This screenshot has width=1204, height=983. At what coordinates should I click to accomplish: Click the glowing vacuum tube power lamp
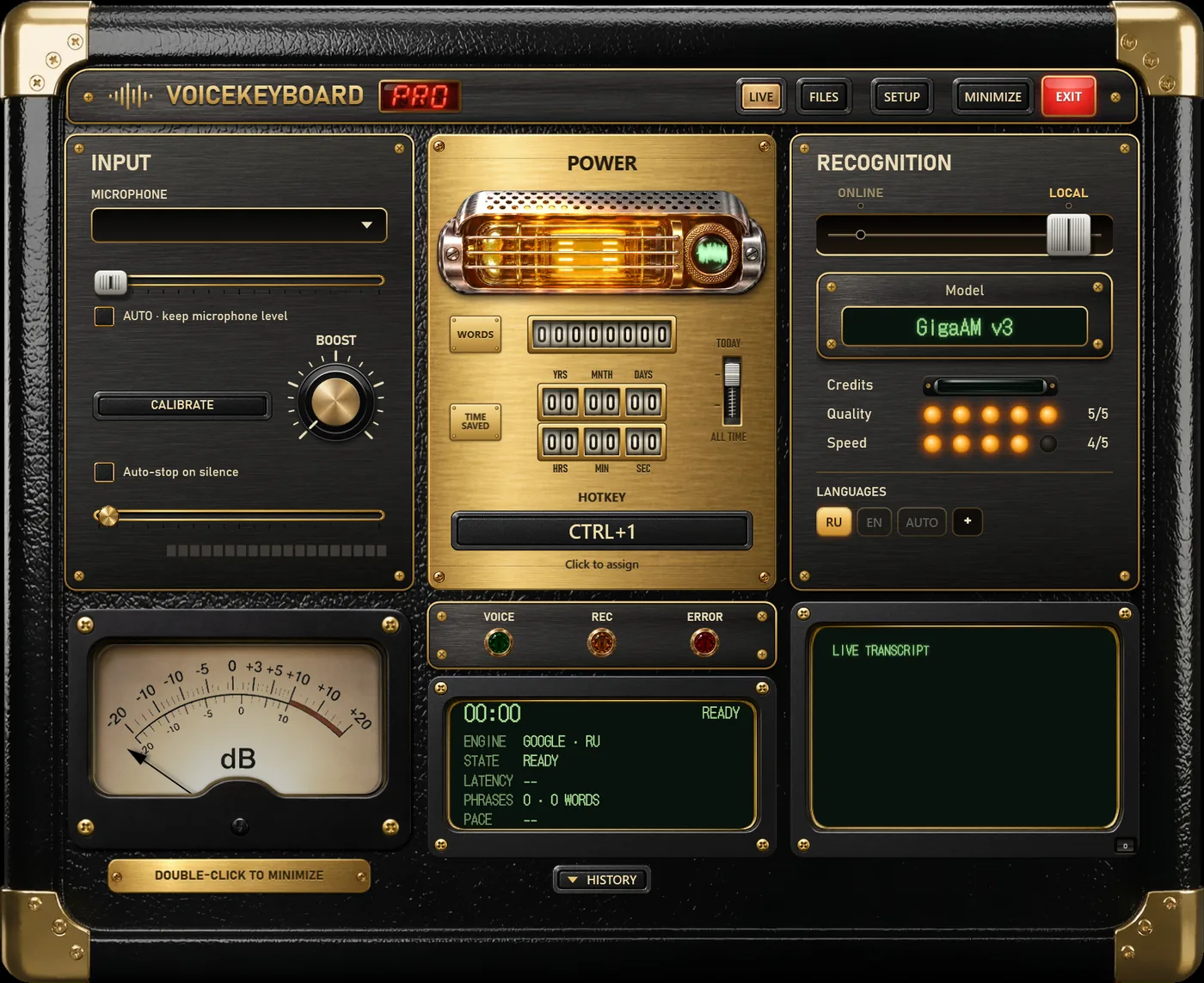[x=602, y=244]
